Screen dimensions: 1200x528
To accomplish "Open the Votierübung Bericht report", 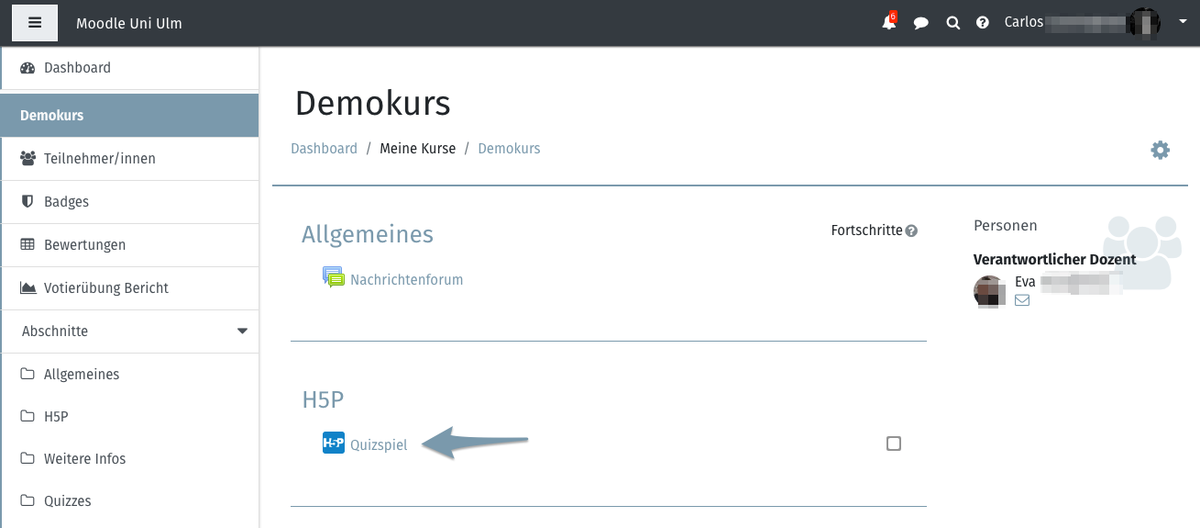I will point(106,288).
